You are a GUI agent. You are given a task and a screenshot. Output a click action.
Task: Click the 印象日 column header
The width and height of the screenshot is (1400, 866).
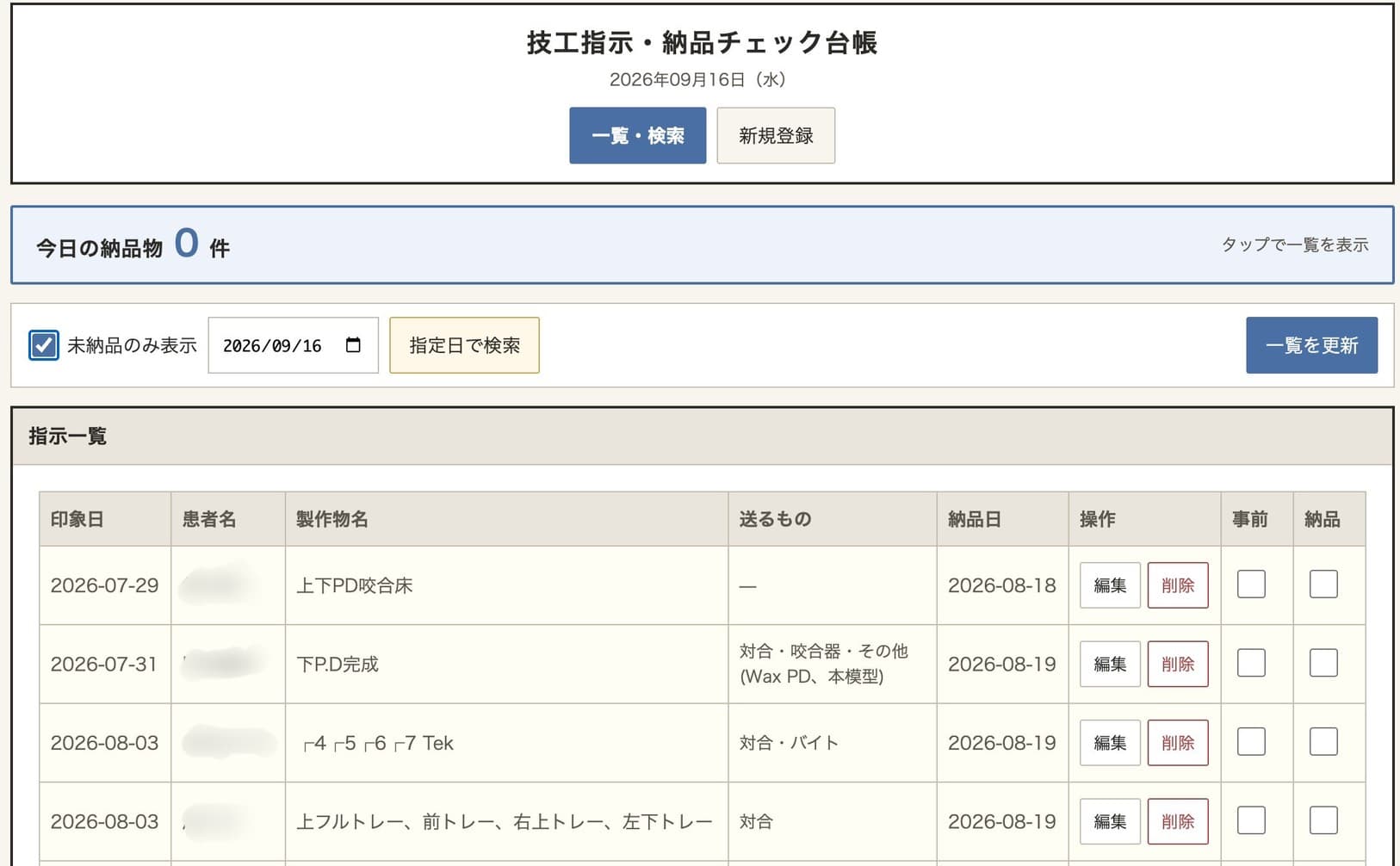coord(105,519)
